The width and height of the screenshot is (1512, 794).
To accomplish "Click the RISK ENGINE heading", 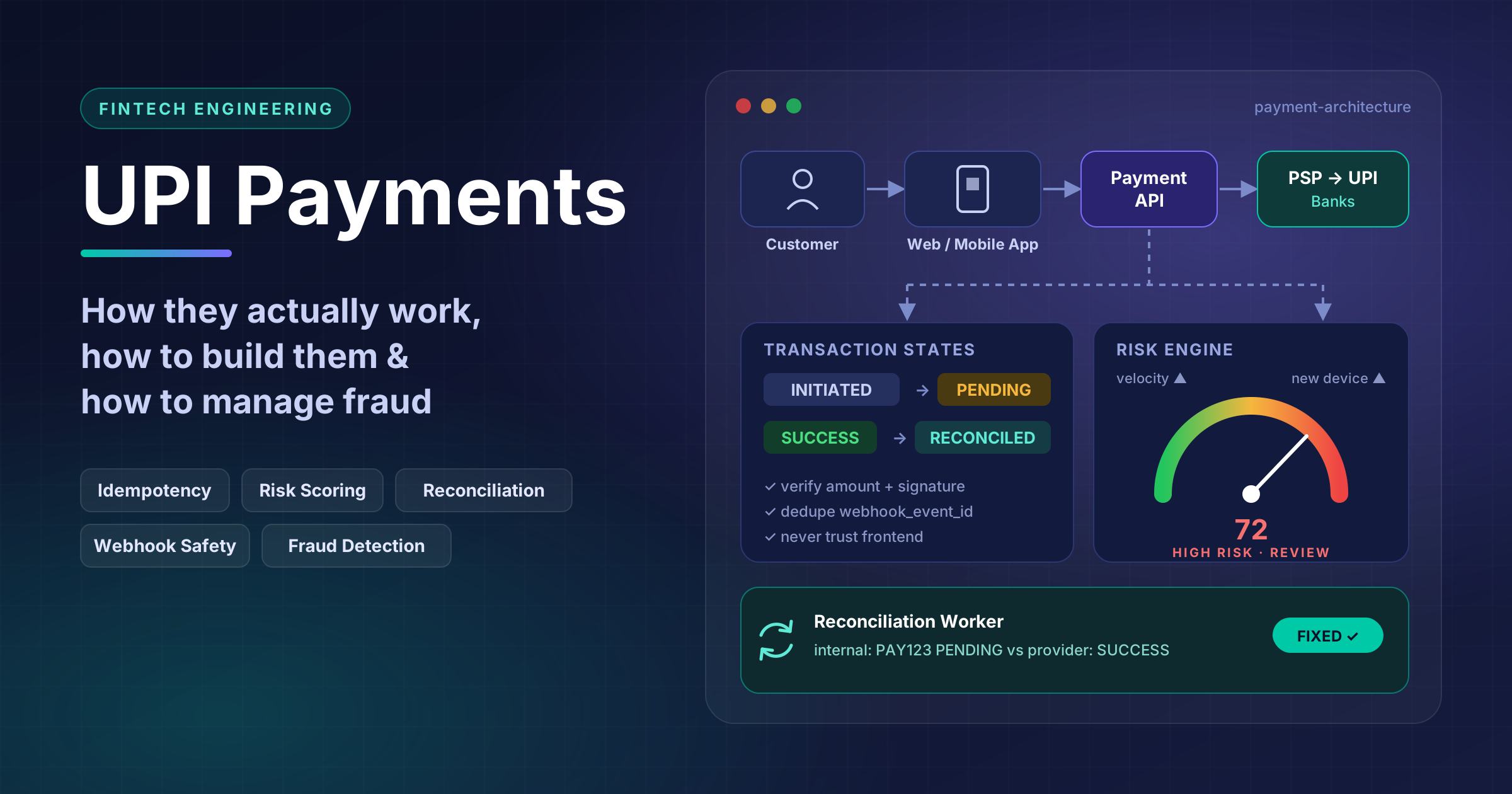I will click(1174, 350).
